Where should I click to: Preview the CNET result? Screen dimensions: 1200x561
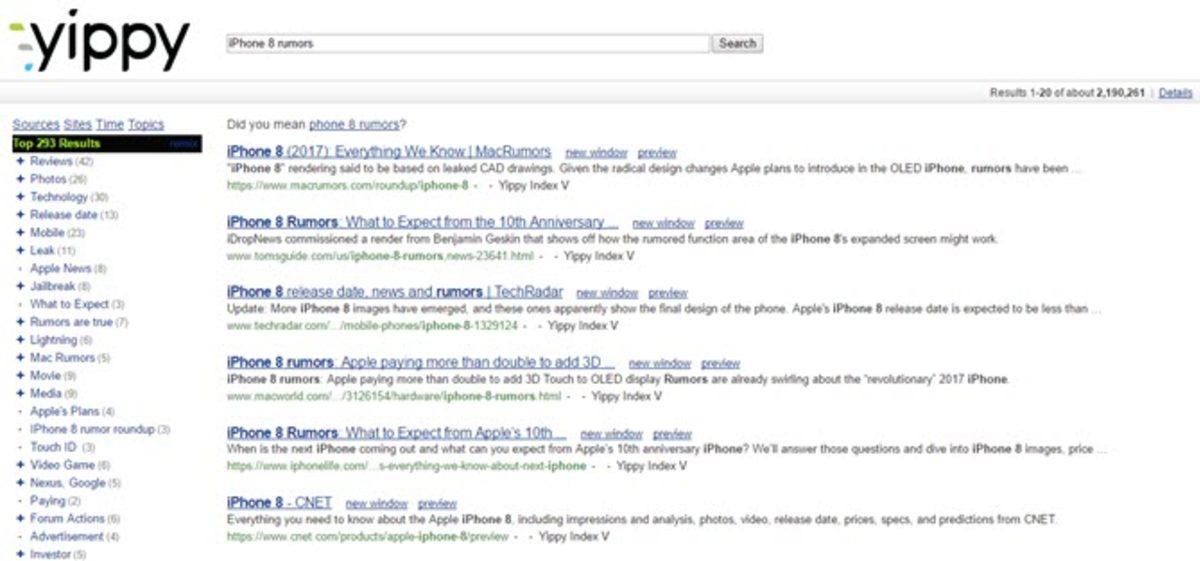tap(437, 503)
